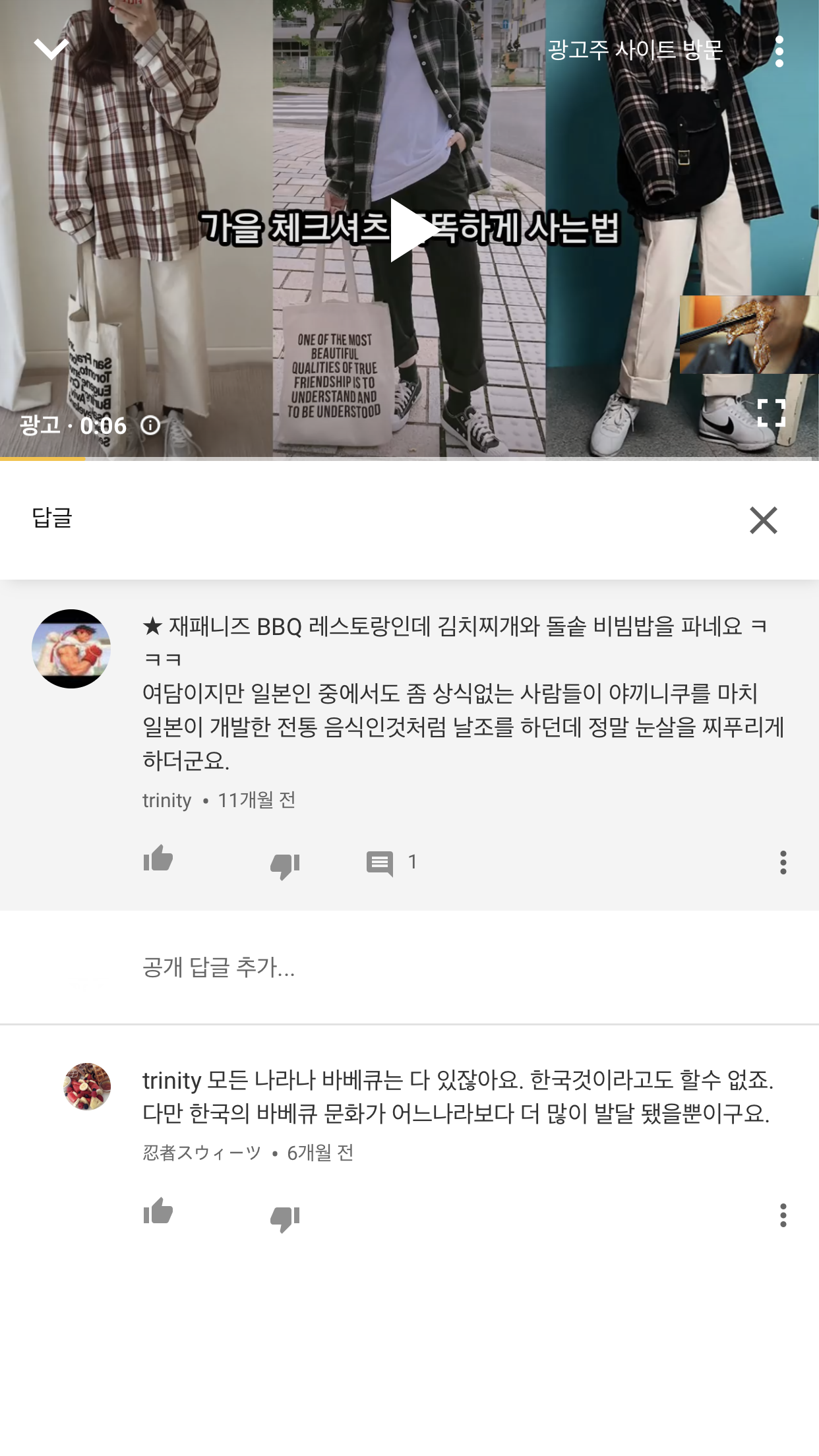The width and height of the screenshot is (819, 1456).
Task: Dislike the reply by 忍者スウィーツ
Action: [285, 1218]
